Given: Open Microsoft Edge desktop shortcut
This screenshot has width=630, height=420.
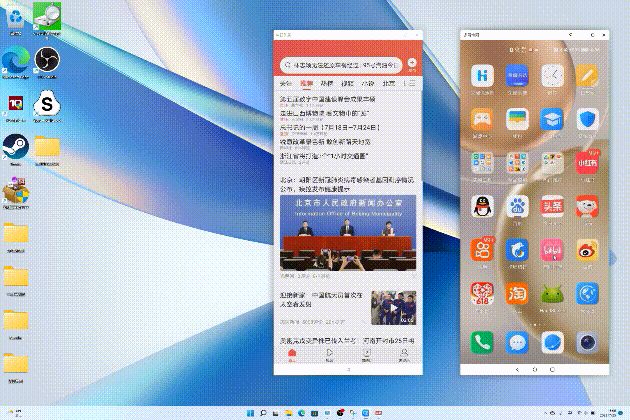Looking at the screenshot, I should click(15, 60).
